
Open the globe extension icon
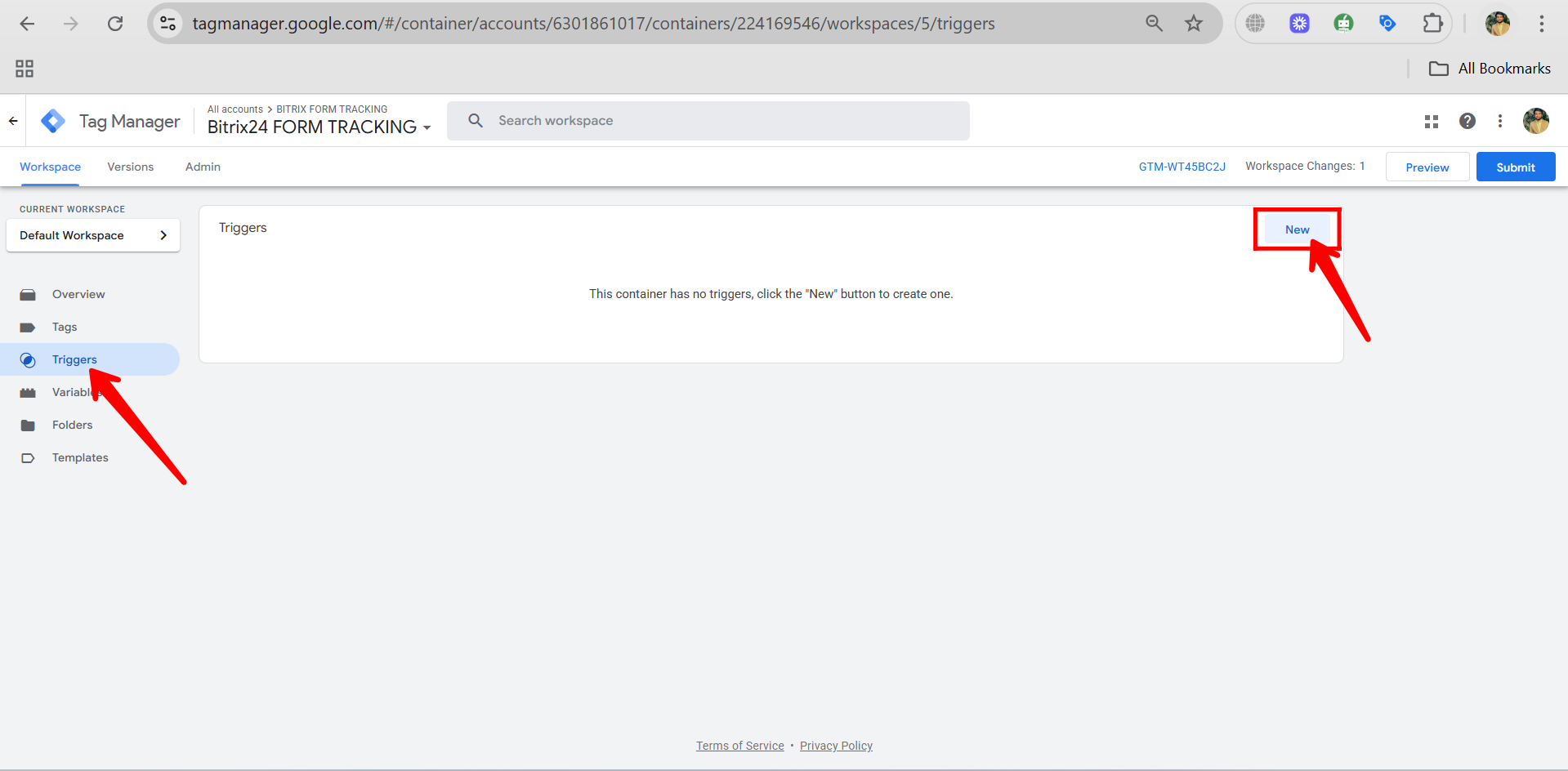1255,24
